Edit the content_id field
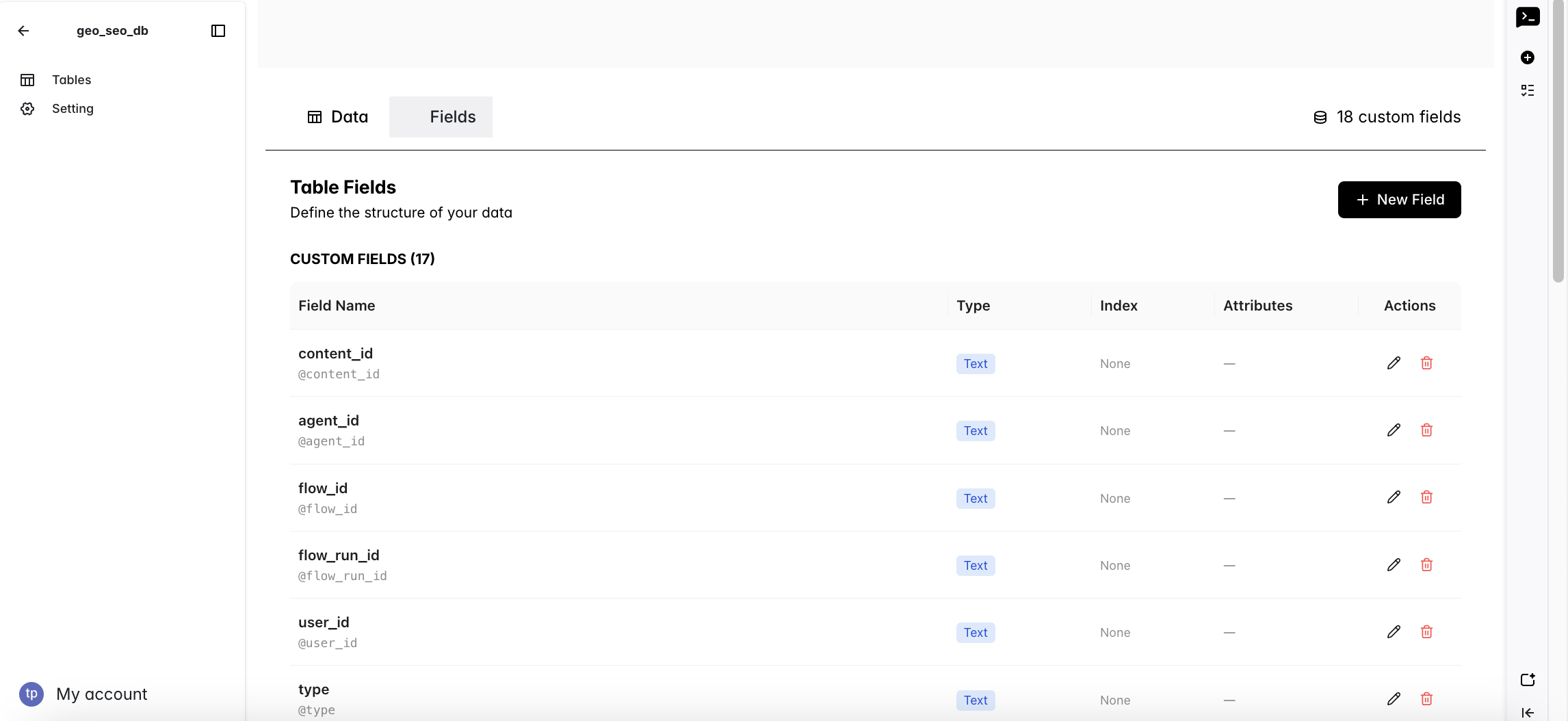 (x=1394, y=363)
